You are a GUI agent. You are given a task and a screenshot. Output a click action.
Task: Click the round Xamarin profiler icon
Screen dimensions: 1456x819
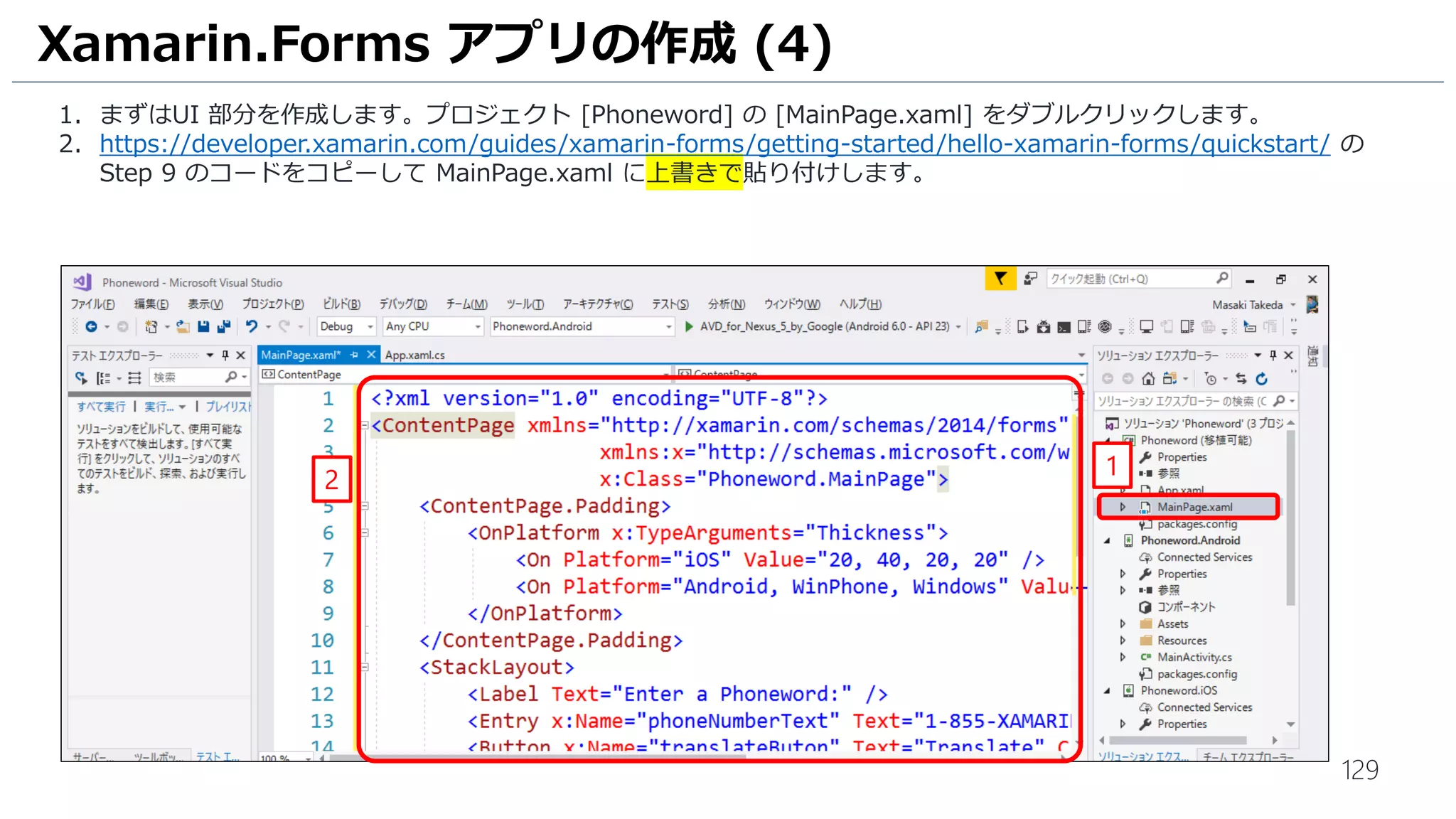[x=1105, y=326]
